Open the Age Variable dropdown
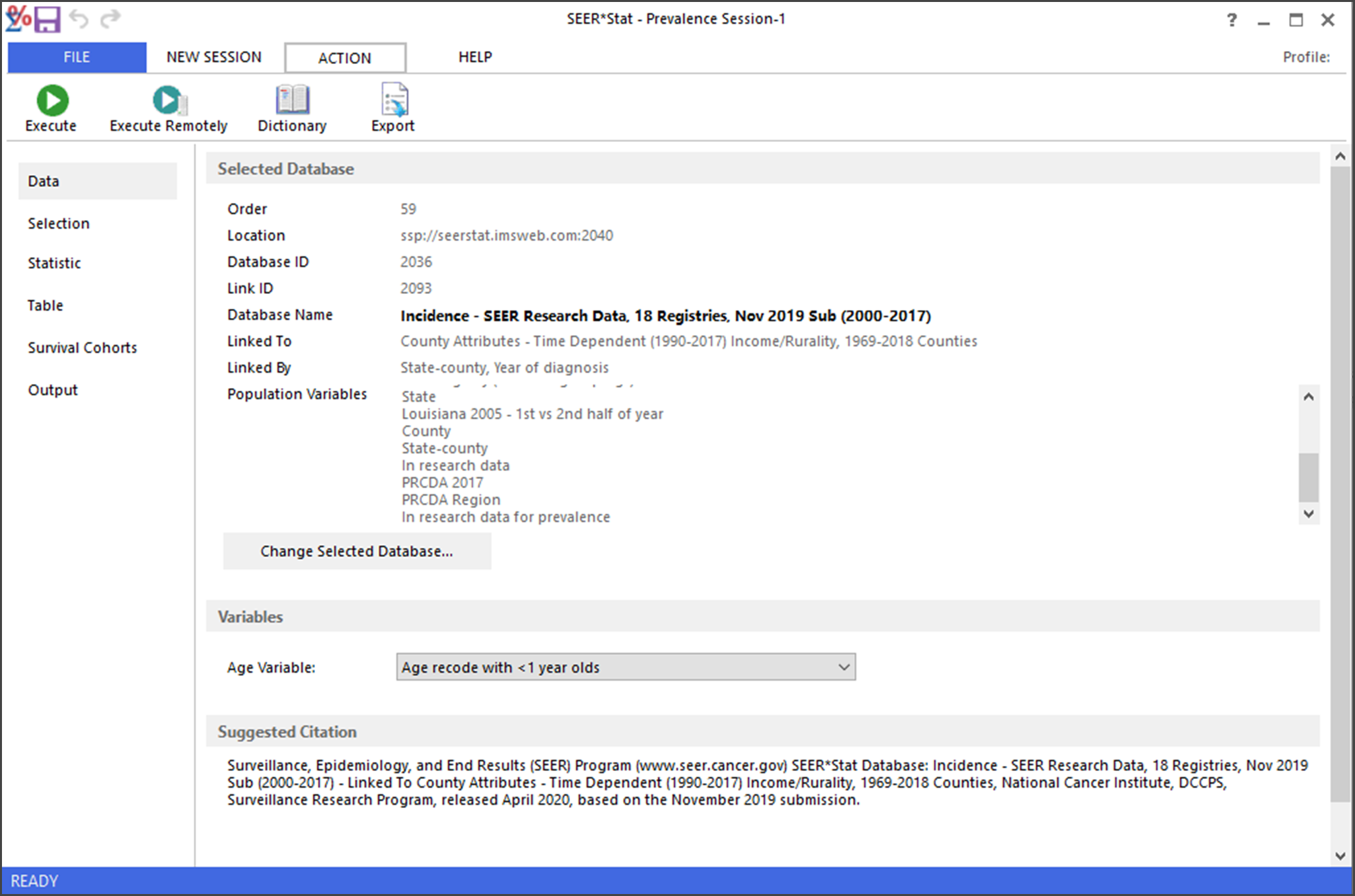 click(x=625, y=667)
